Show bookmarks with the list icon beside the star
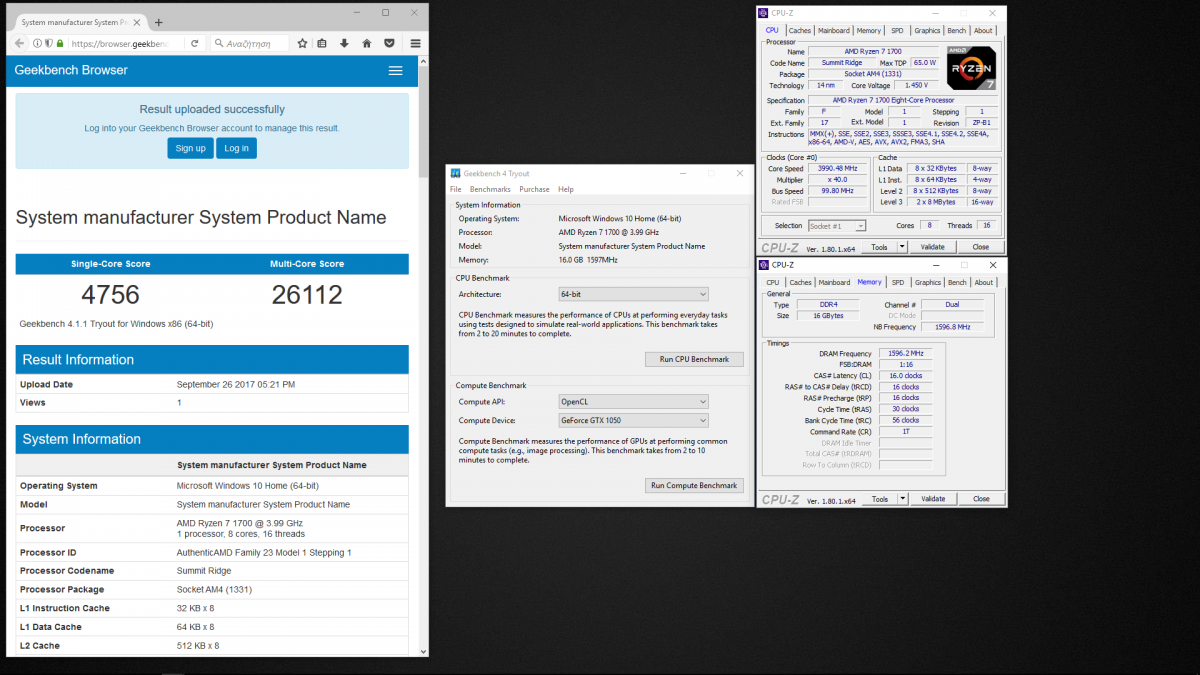Screen dimensions: 1200x675 (x=322, y=43)
